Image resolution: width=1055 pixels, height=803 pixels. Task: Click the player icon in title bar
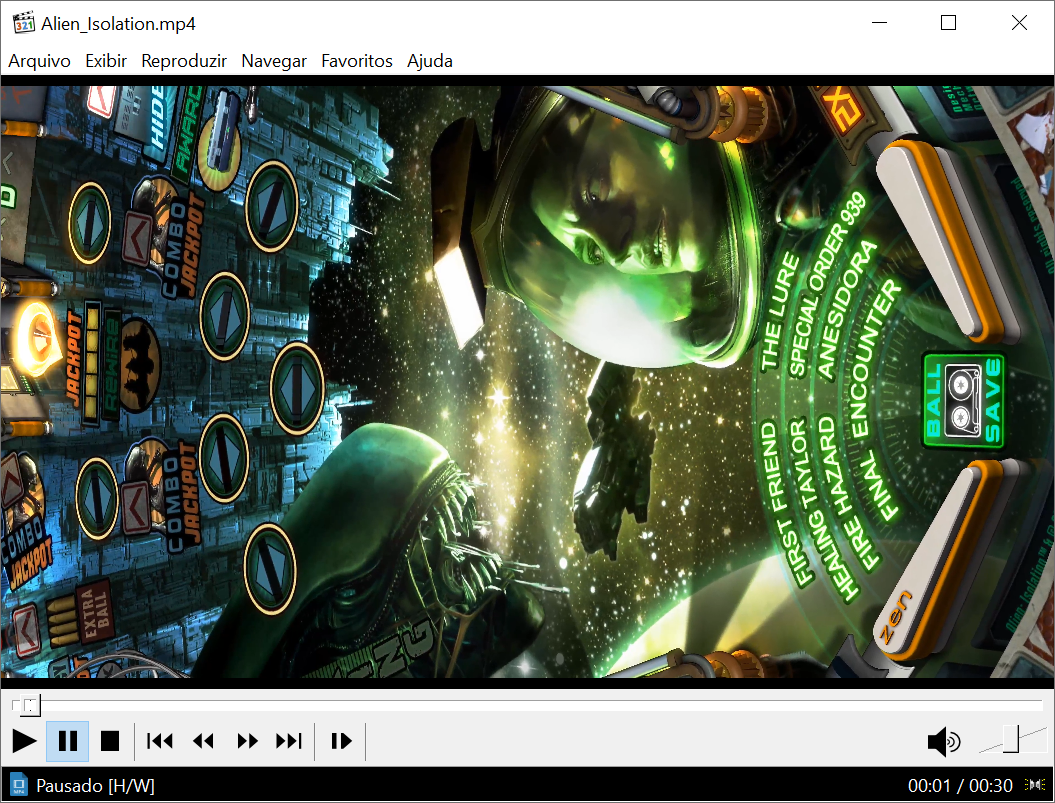point(24,23)
